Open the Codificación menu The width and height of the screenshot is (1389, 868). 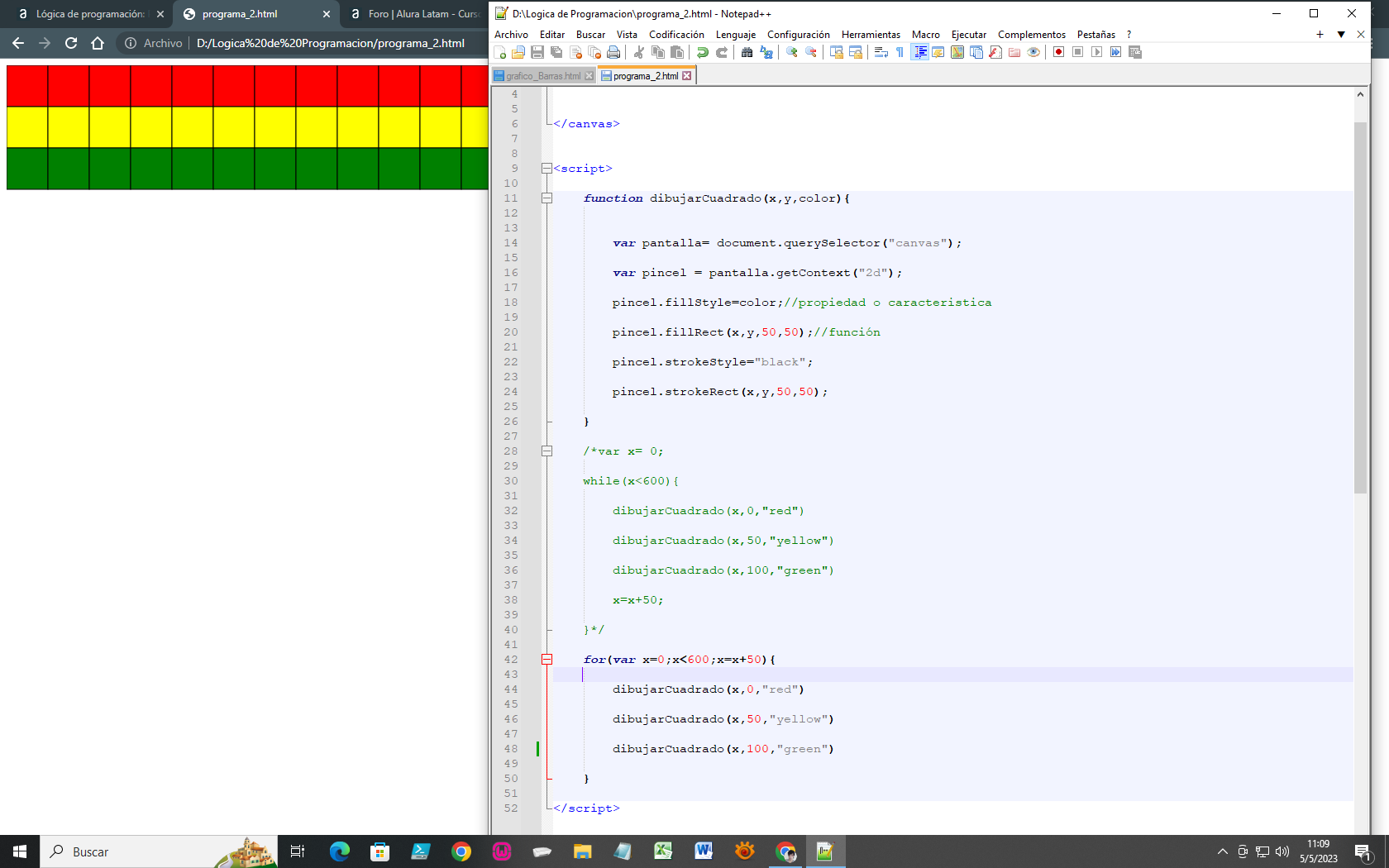676,35
